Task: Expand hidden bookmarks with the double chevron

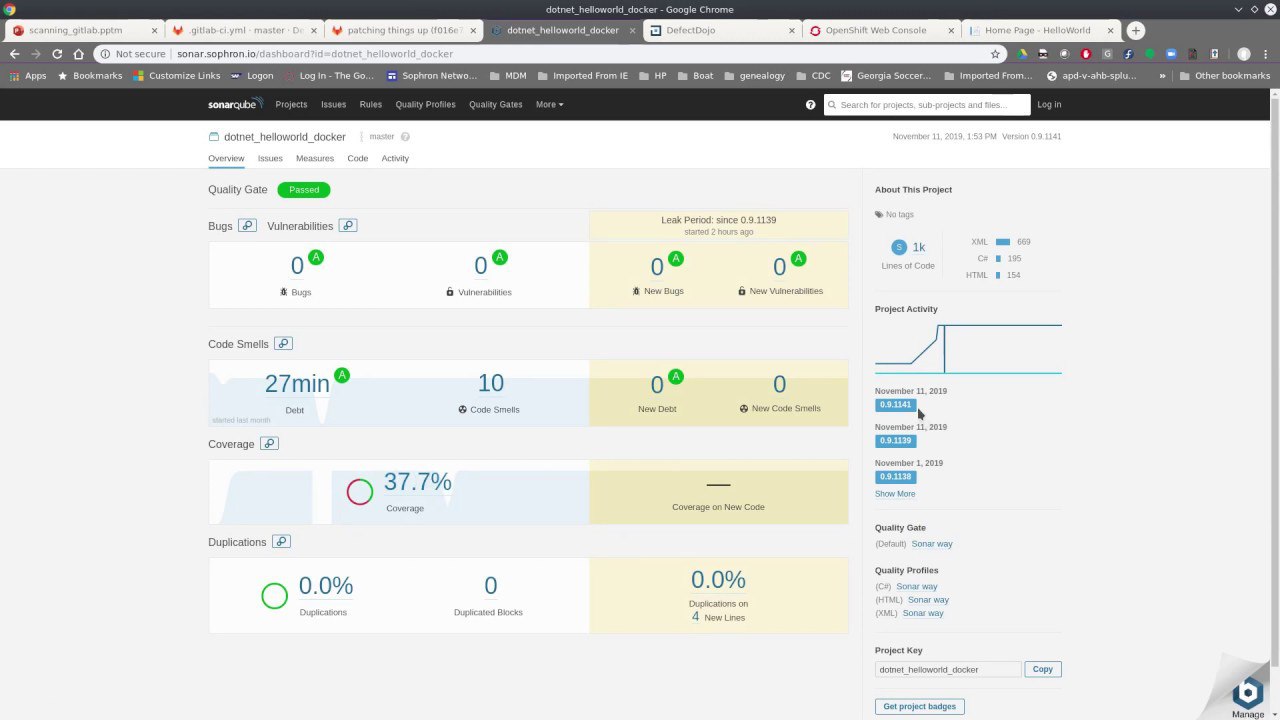Action: (1163, 76)
